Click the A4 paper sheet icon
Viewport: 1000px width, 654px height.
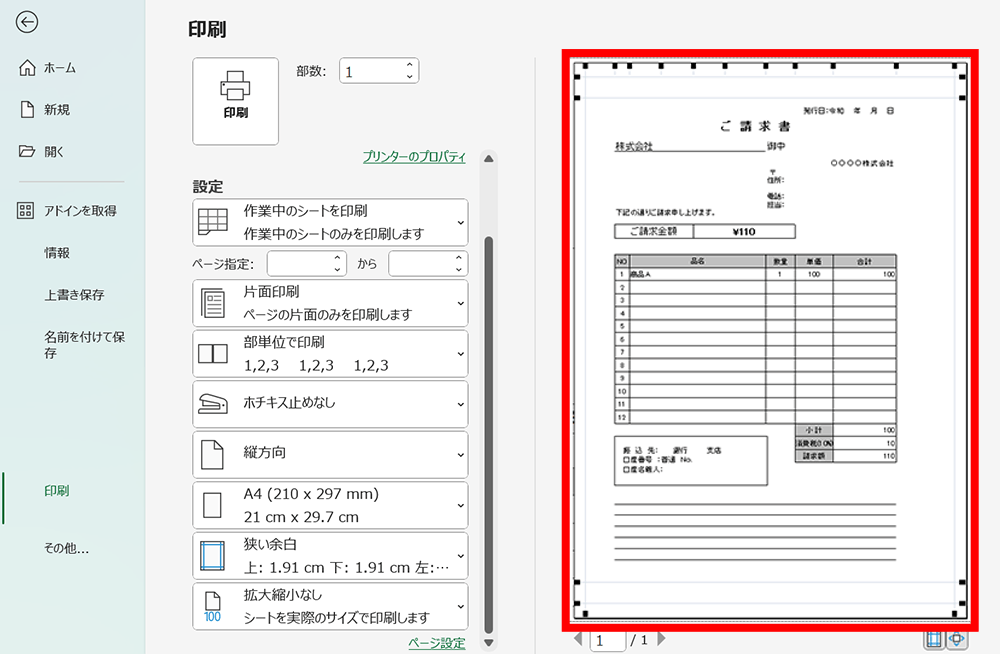pyautogui.click(x=212, y=505)
